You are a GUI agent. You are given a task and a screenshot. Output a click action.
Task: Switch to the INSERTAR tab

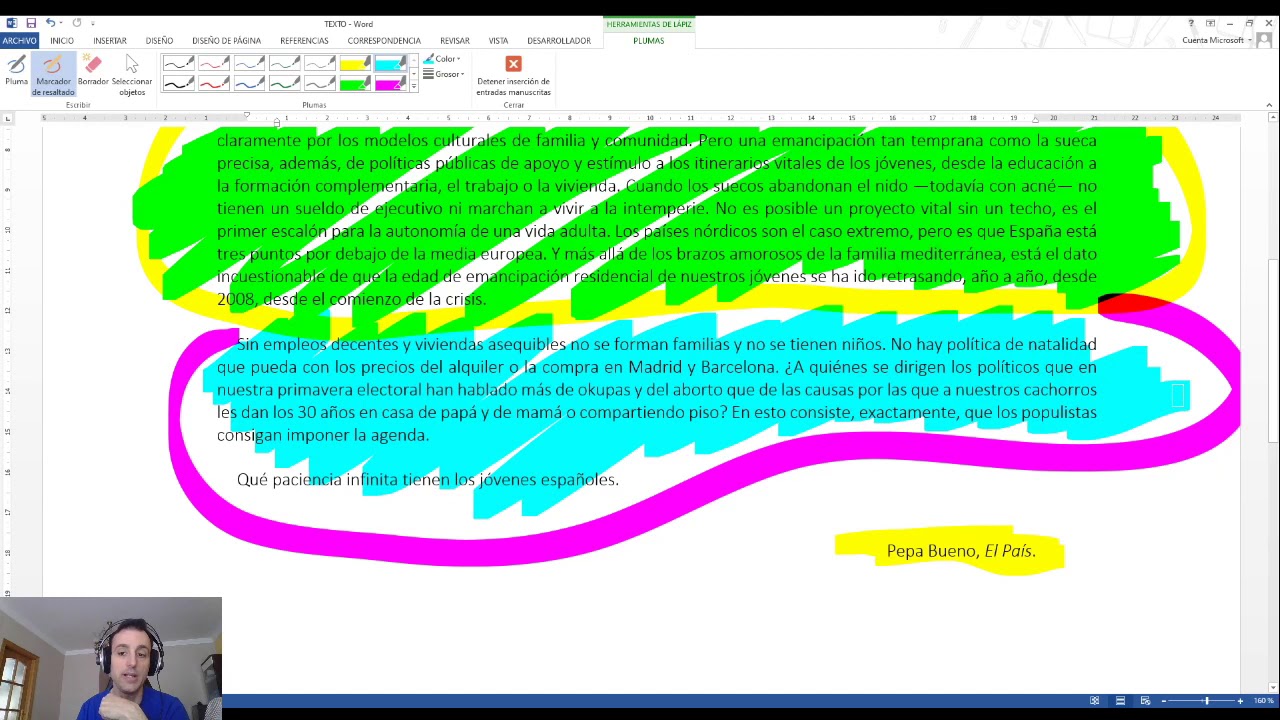point(110,41)
